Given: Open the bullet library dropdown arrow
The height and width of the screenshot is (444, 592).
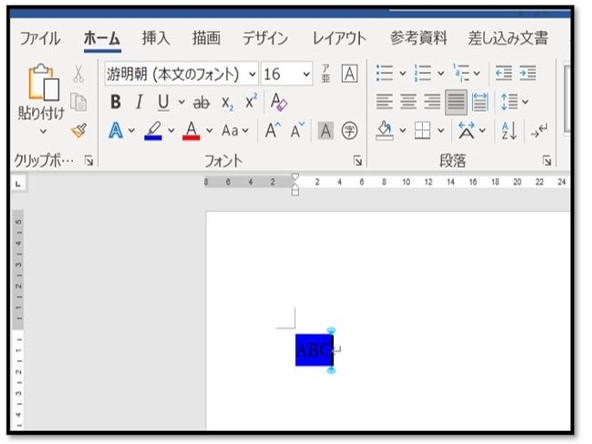Looking at the screenshot, I should (403, 73).
